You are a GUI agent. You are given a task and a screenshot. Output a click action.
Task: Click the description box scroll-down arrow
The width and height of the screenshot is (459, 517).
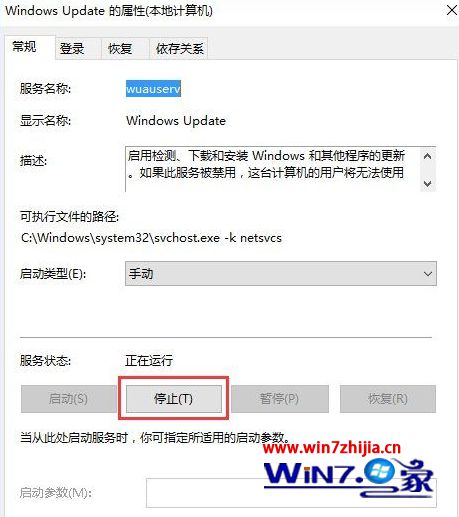tap(428, 183)
